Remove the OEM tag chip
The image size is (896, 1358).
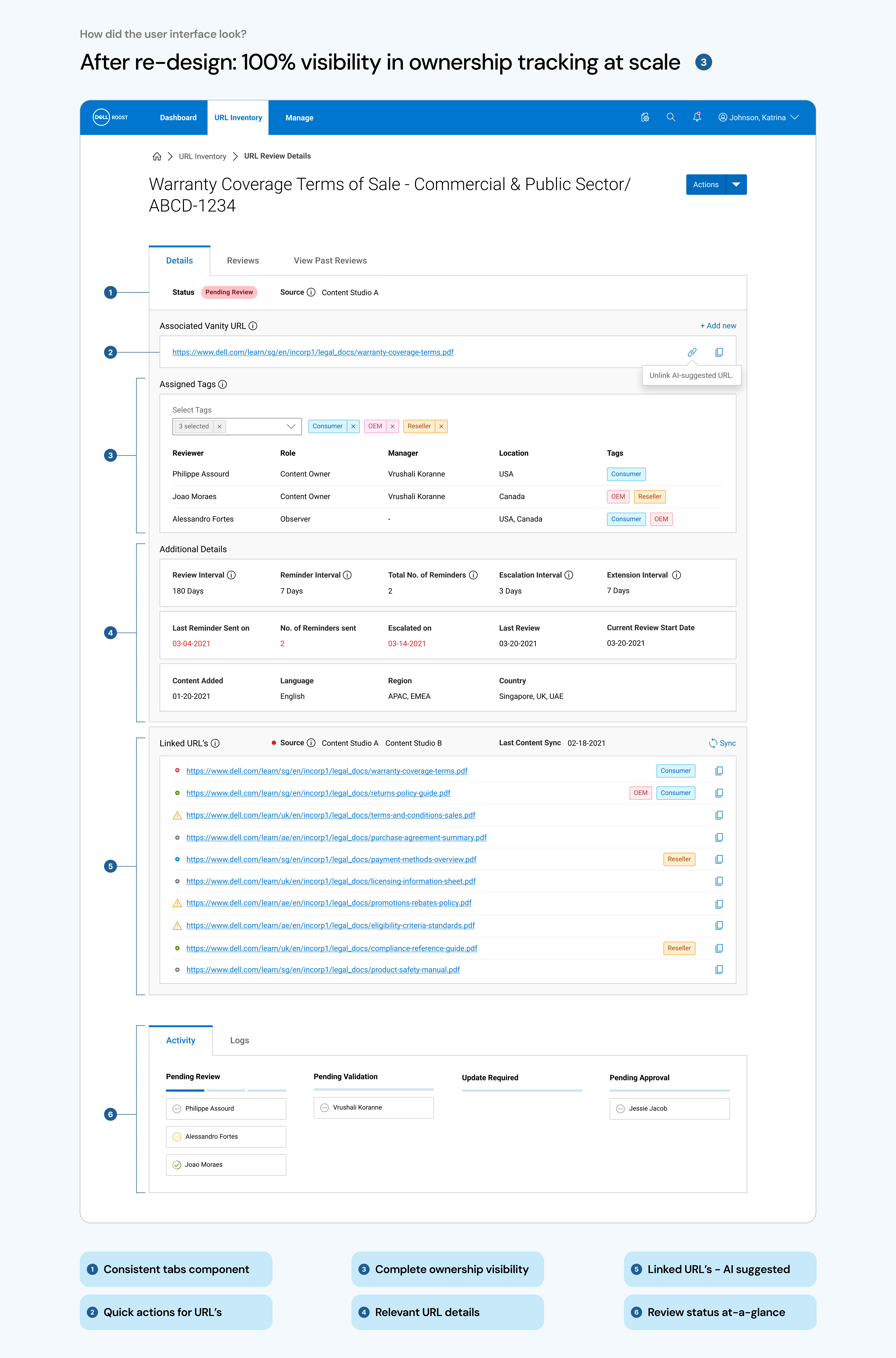coord(392,426)
